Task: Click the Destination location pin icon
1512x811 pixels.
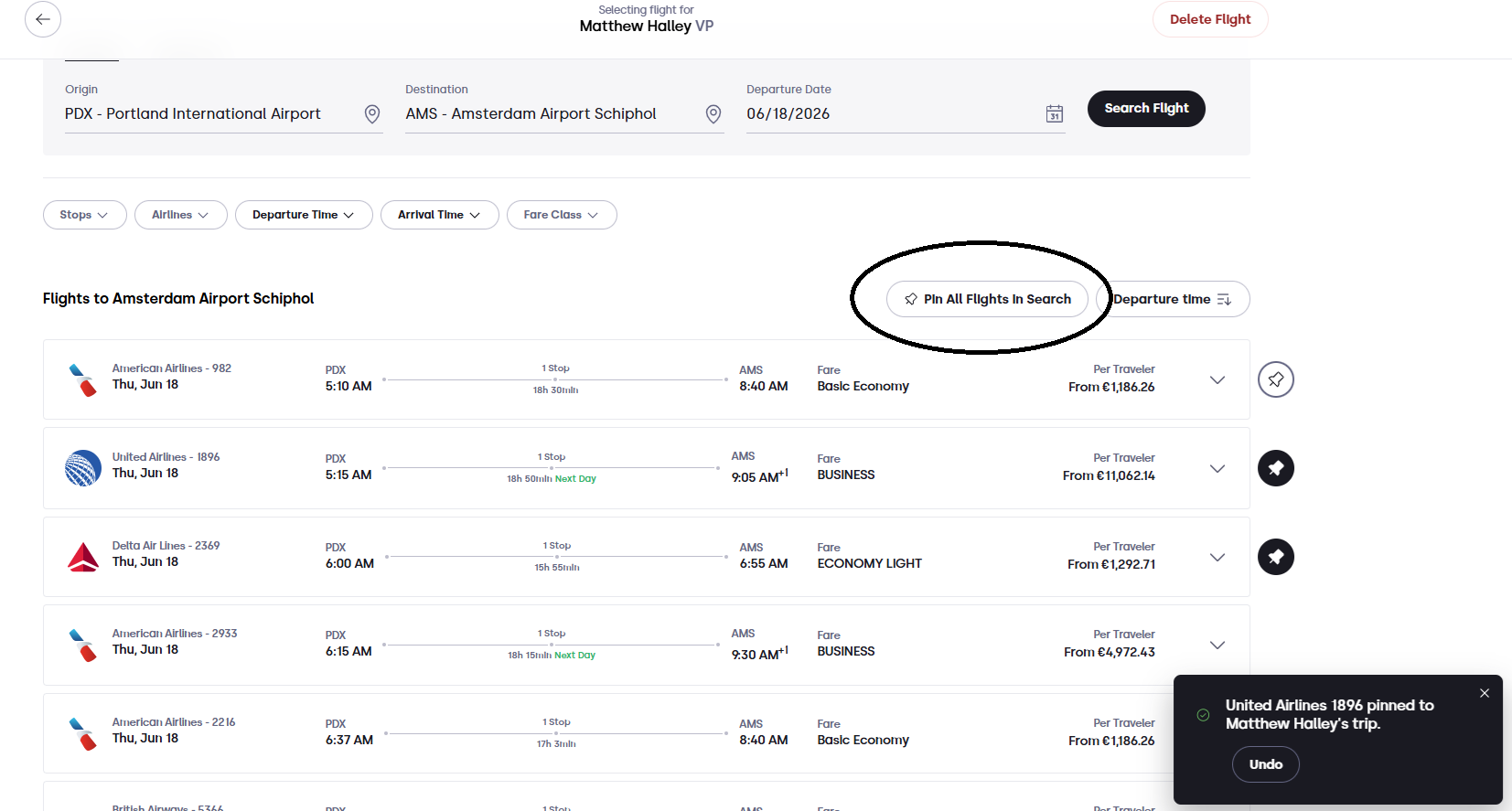Action: (713, 113)
